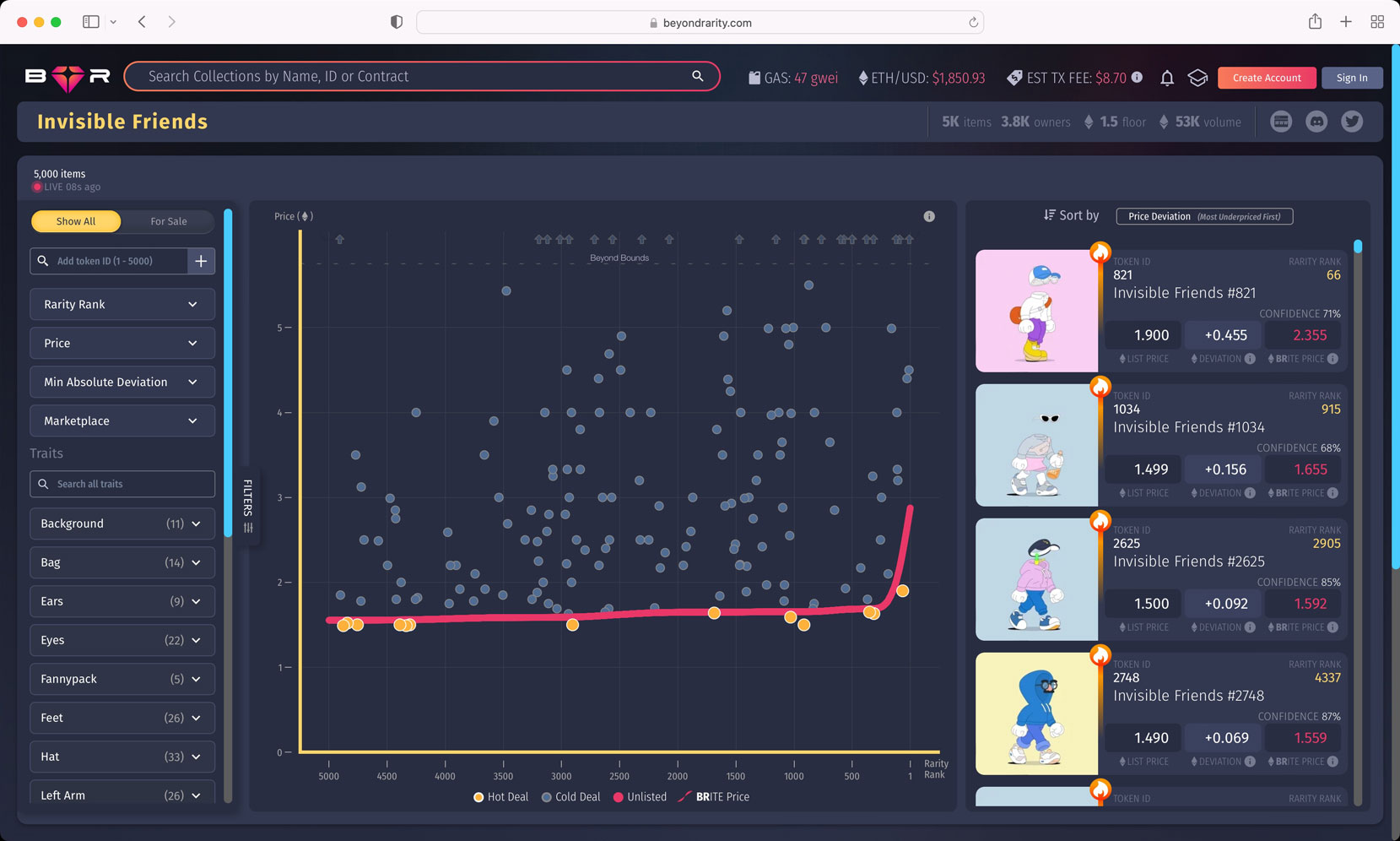This screenshot has height=841, width=1400.
Task: Toggle the Safari sidebar
Action: (x=91, y=22)
